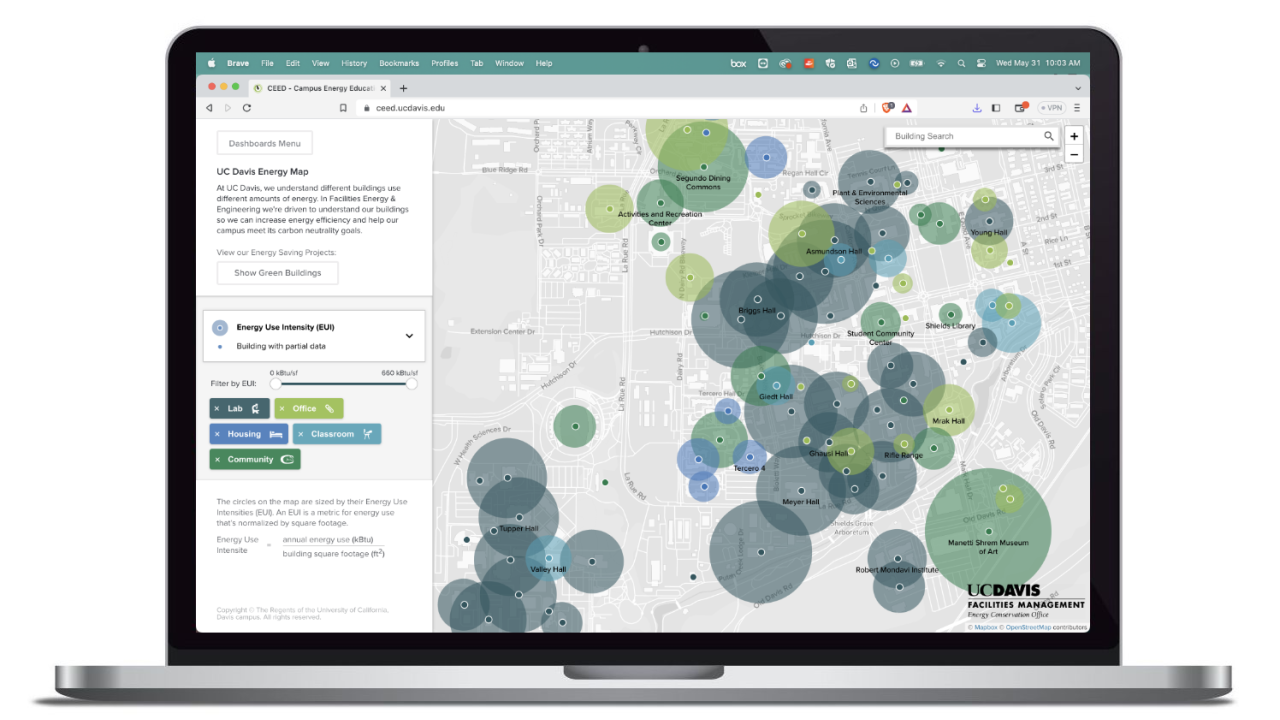Open the Dashboards Menu button
Viewport: 1280px width, 720px height.
tap(265, 143)
